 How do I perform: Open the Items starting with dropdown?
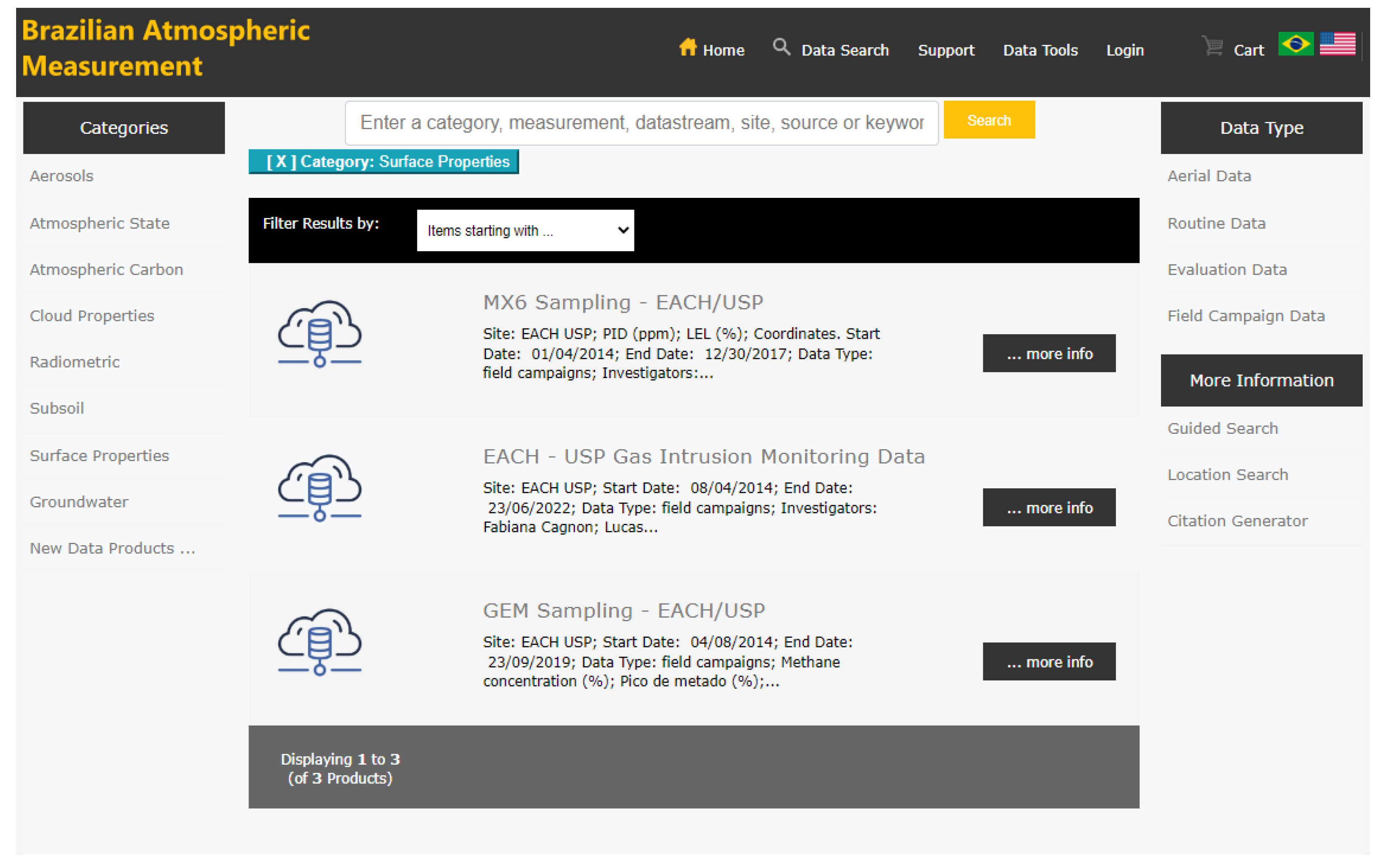525,231
